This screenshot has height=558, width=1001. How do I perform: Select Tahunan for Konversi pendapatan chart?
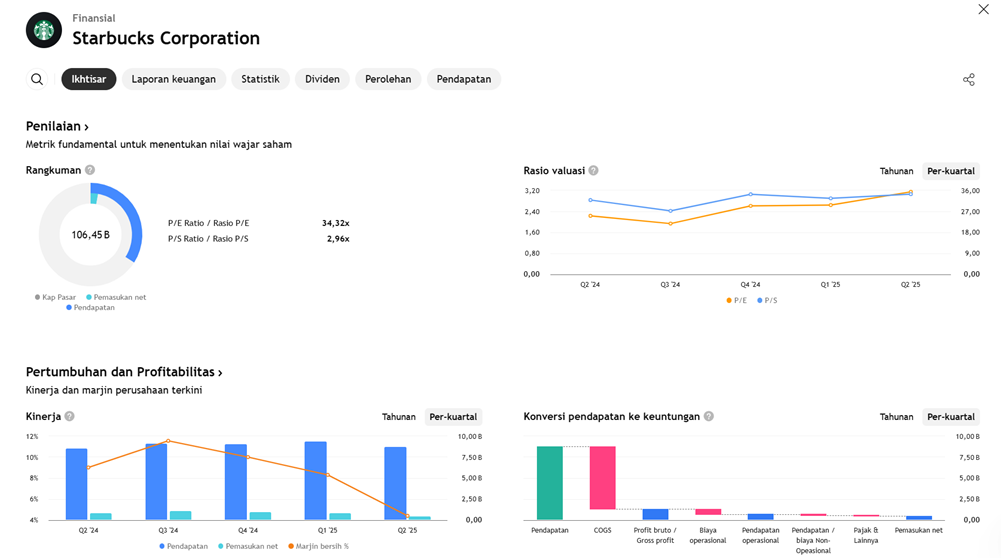coord(896,417)
